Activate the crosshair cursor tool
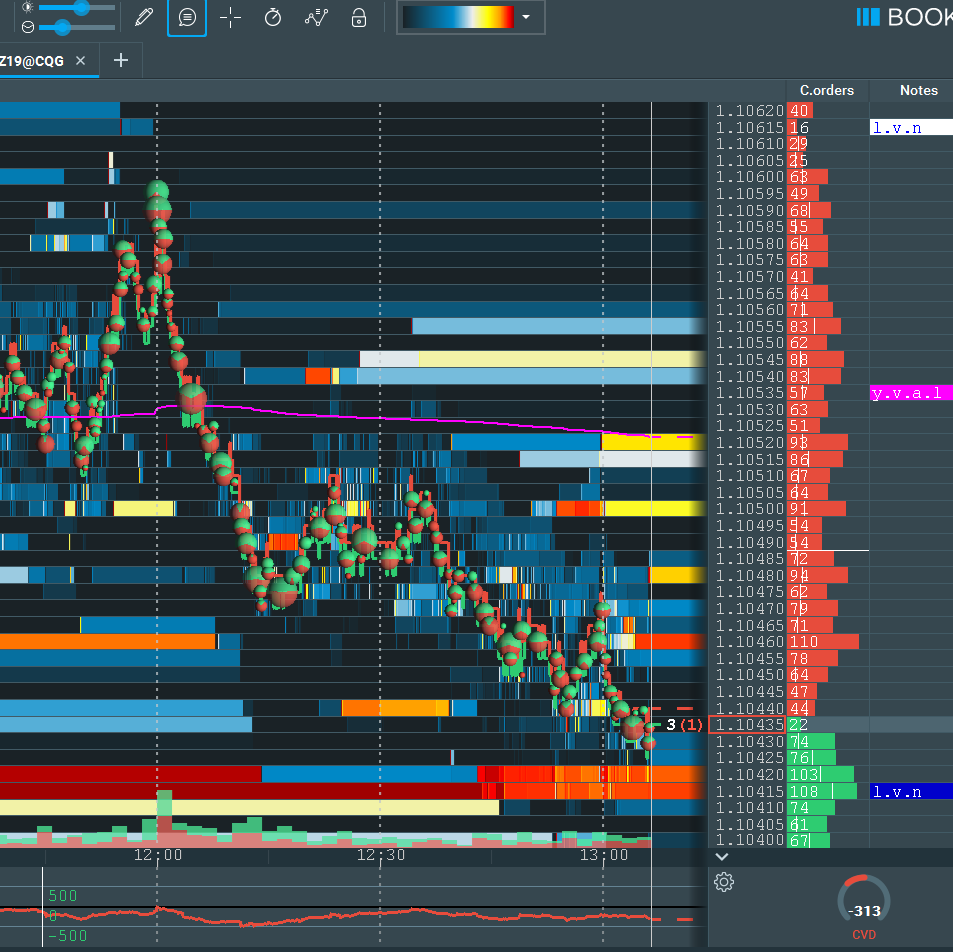 230,18
